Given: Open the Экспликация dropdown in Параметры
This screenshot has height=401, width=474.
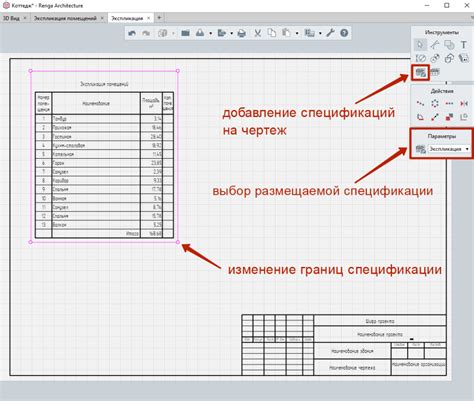Looking at the screenshot, I should coord(449,149).
